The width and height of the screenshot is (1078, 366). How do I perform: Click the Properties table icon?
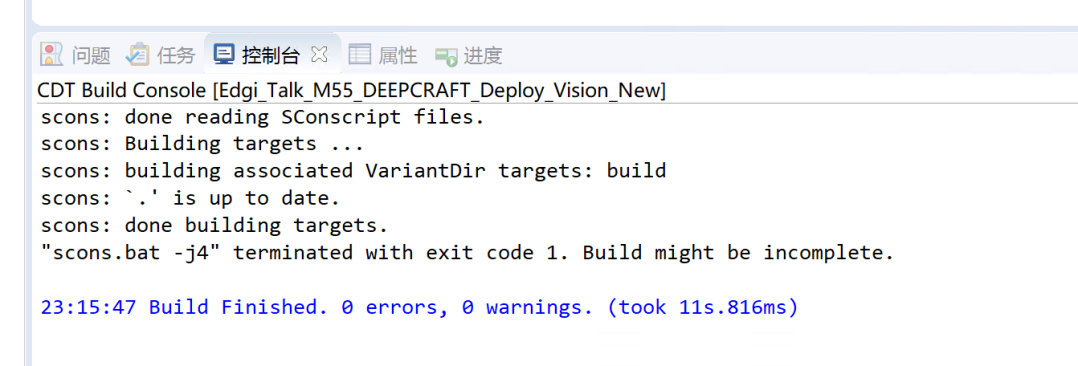click(360, 55)
